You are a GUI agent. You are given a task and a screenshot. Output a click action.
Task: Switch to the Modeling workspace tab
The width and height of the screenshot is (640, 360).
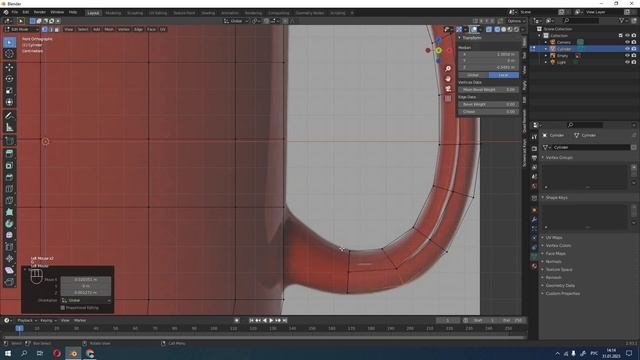pos(113,13)
